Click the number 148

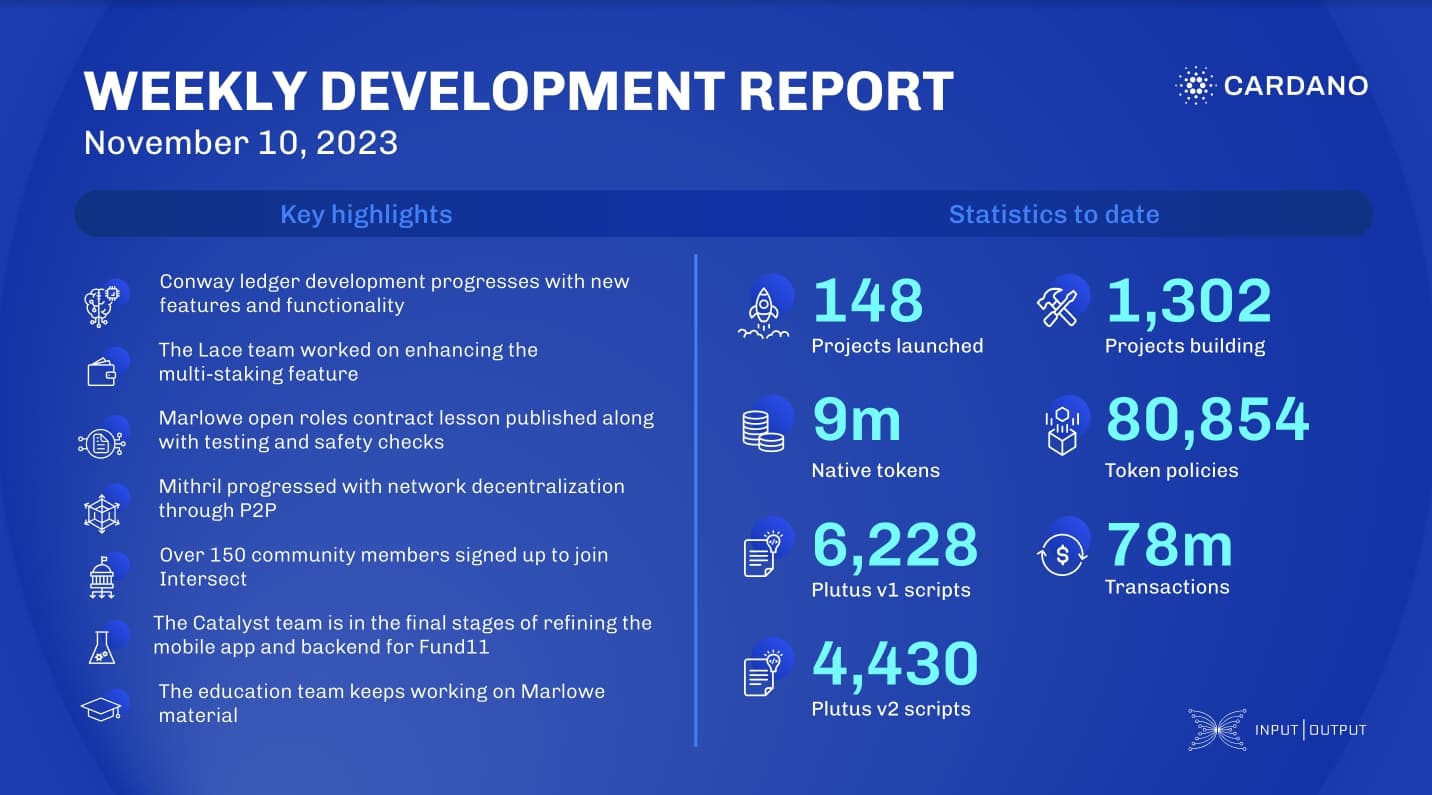(x=867, y=301)
